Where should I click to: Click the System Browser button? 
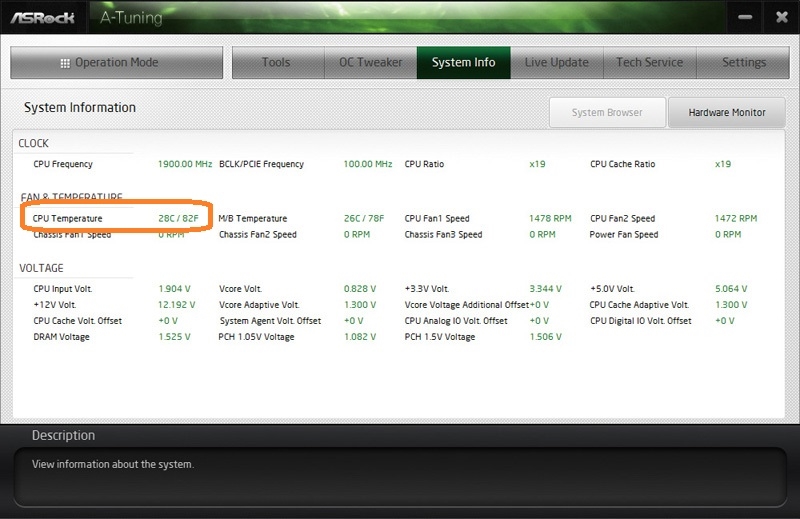tap(607, 112)
